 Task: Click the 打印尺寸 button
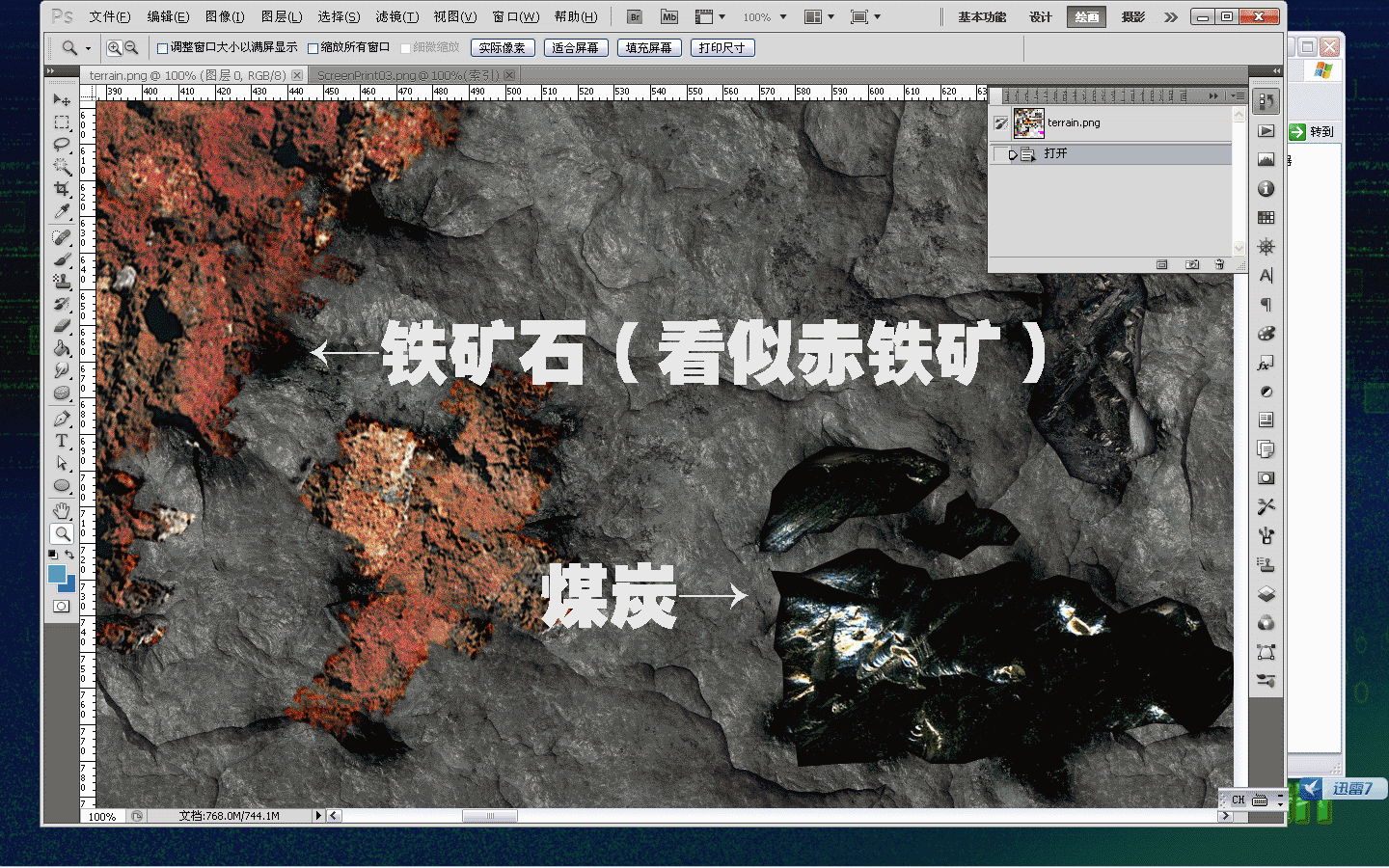pos(722,47)
